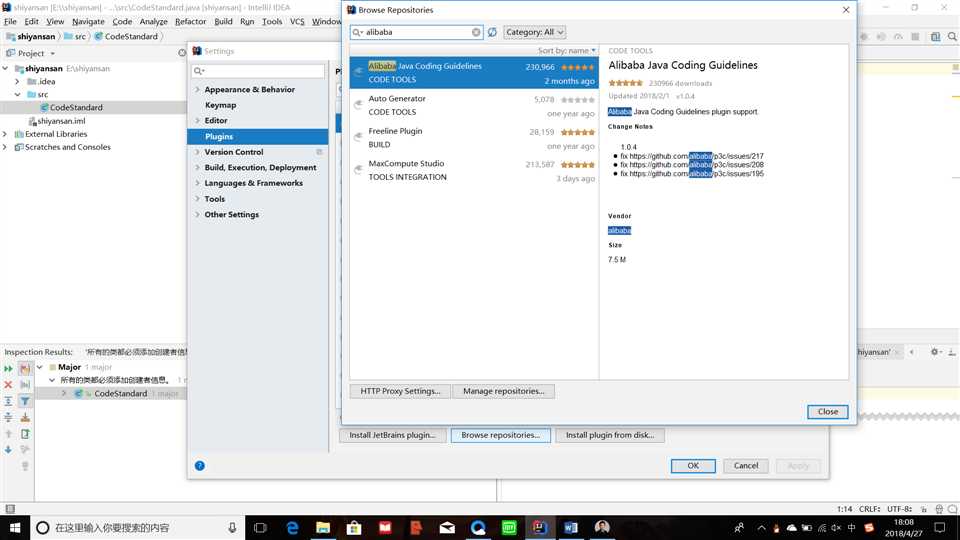The height and width of the screenshot is (540, 960).
Task: Click Search Everywhere magnifier in IDE toolbar
Action: click(952, 37)
